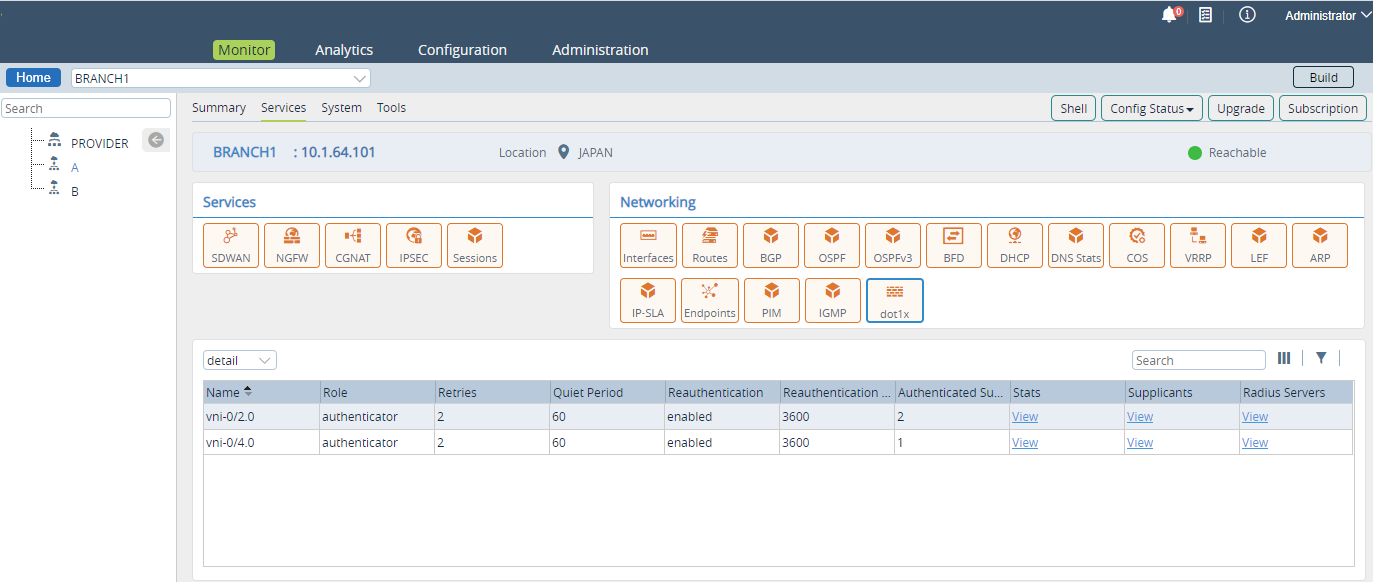Open the column chooser icon
The height and width of the screenshot is (582, 1373).
pyautogui.click(x=1284, y=359)
